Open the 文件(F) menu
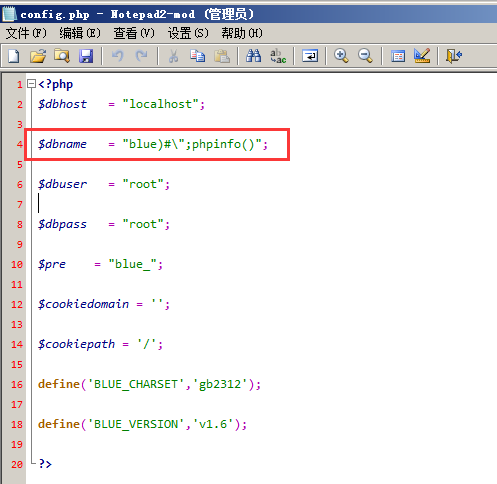 26,33
